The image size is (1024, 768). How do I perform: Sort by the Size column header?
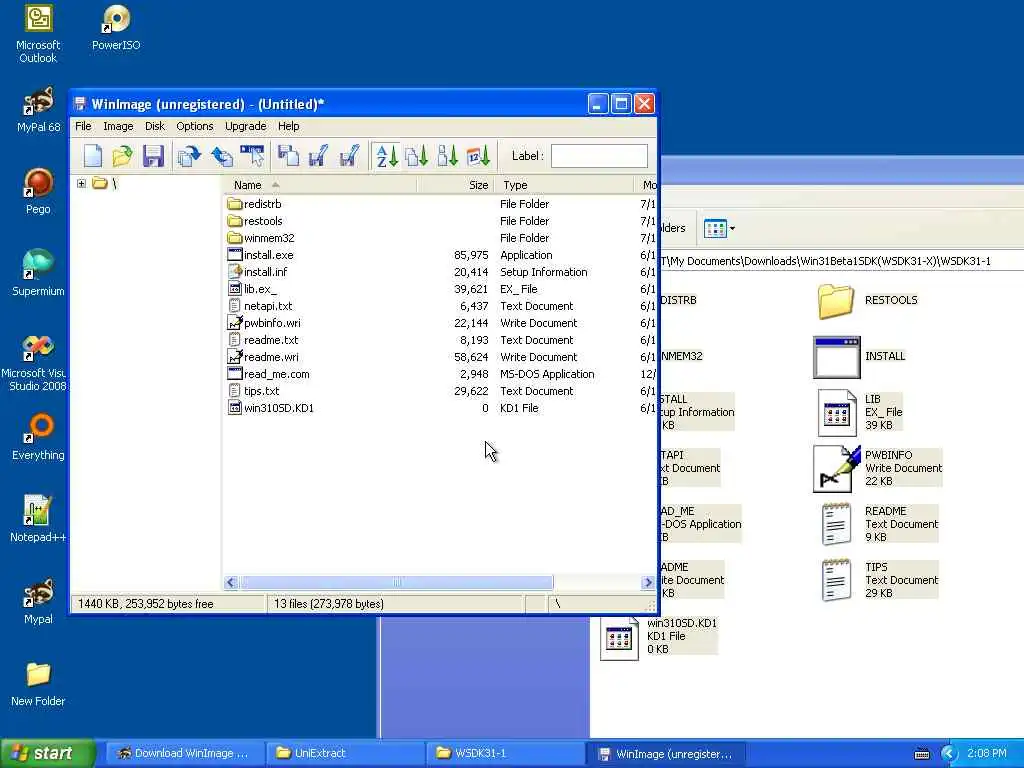point(455,185)
